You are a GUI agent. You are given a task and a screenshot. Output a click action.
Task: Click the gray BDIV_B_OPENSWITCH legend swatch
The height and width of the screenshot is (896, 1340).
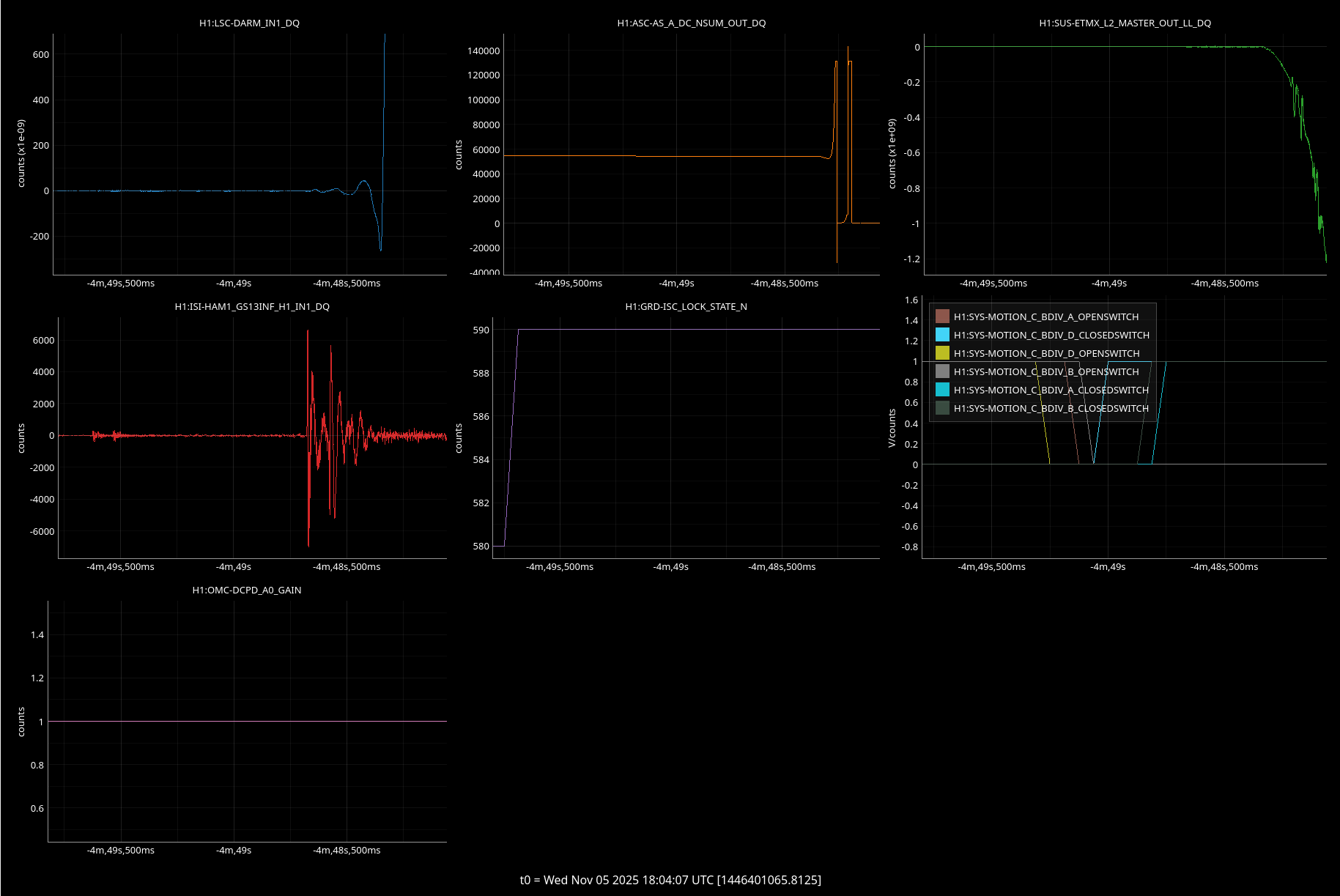(942, 371)
